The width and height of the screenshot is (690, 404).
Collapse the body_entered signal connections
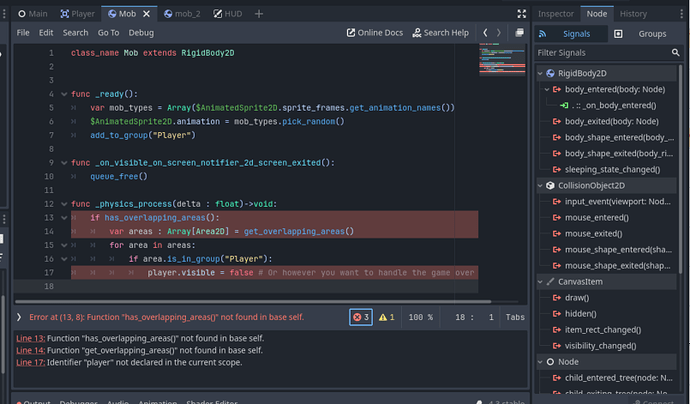[547, 89]
